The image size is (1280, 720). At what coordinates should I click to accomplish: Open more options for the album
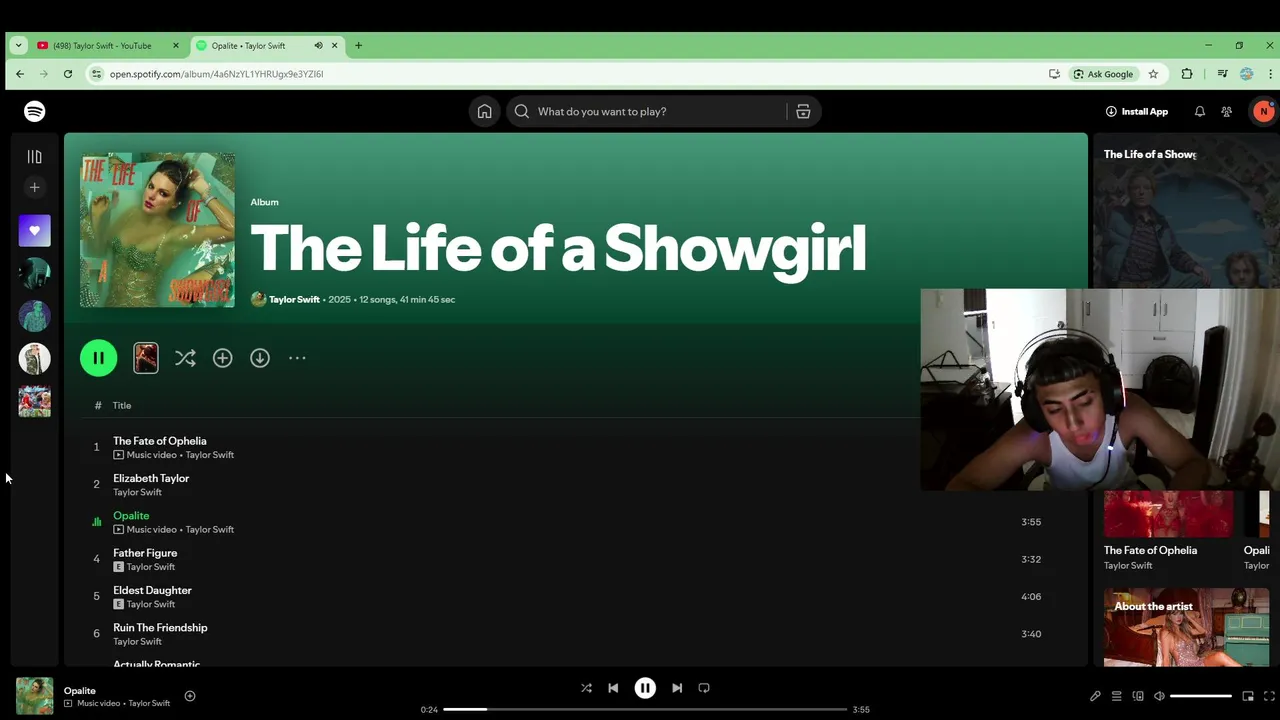[x=297, y=358]
